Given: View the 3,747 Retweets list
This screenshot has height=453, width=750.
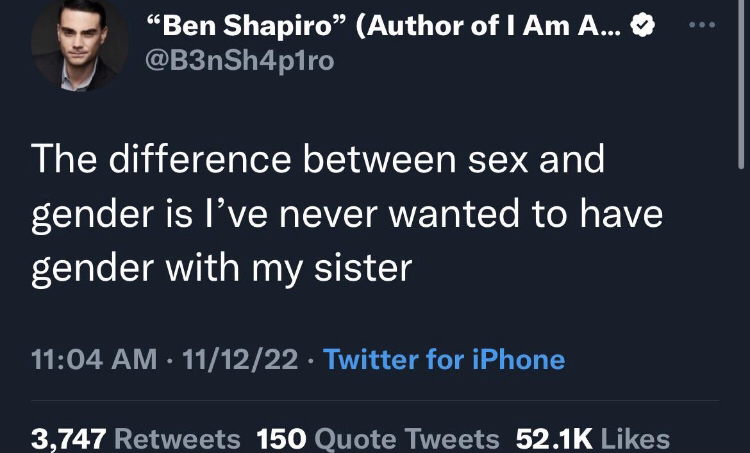Looking at the screenshot, I should click(x=136, y=438).
